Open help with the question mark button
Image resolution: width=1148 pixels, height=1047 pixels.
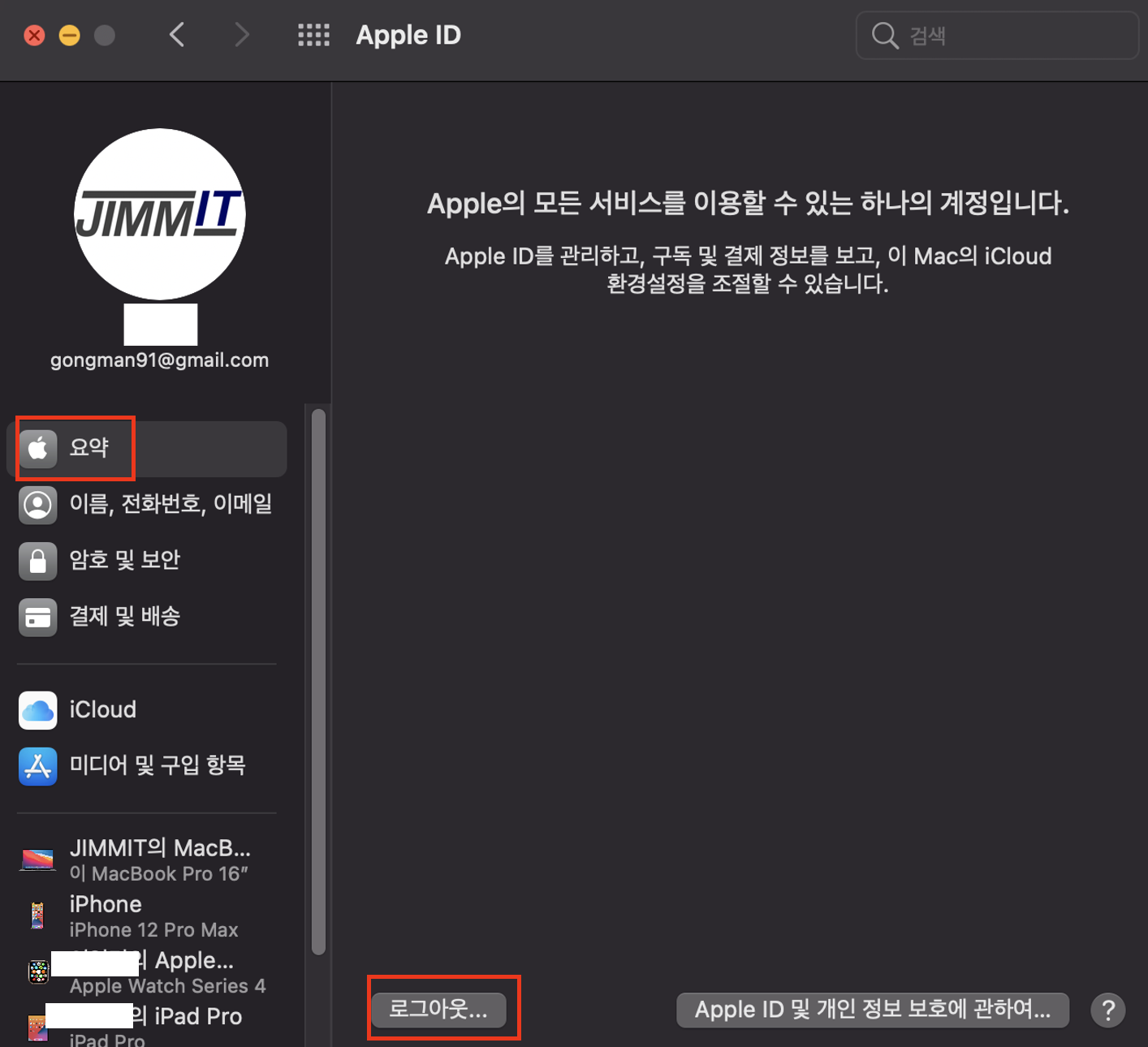pos(1108,1010)
